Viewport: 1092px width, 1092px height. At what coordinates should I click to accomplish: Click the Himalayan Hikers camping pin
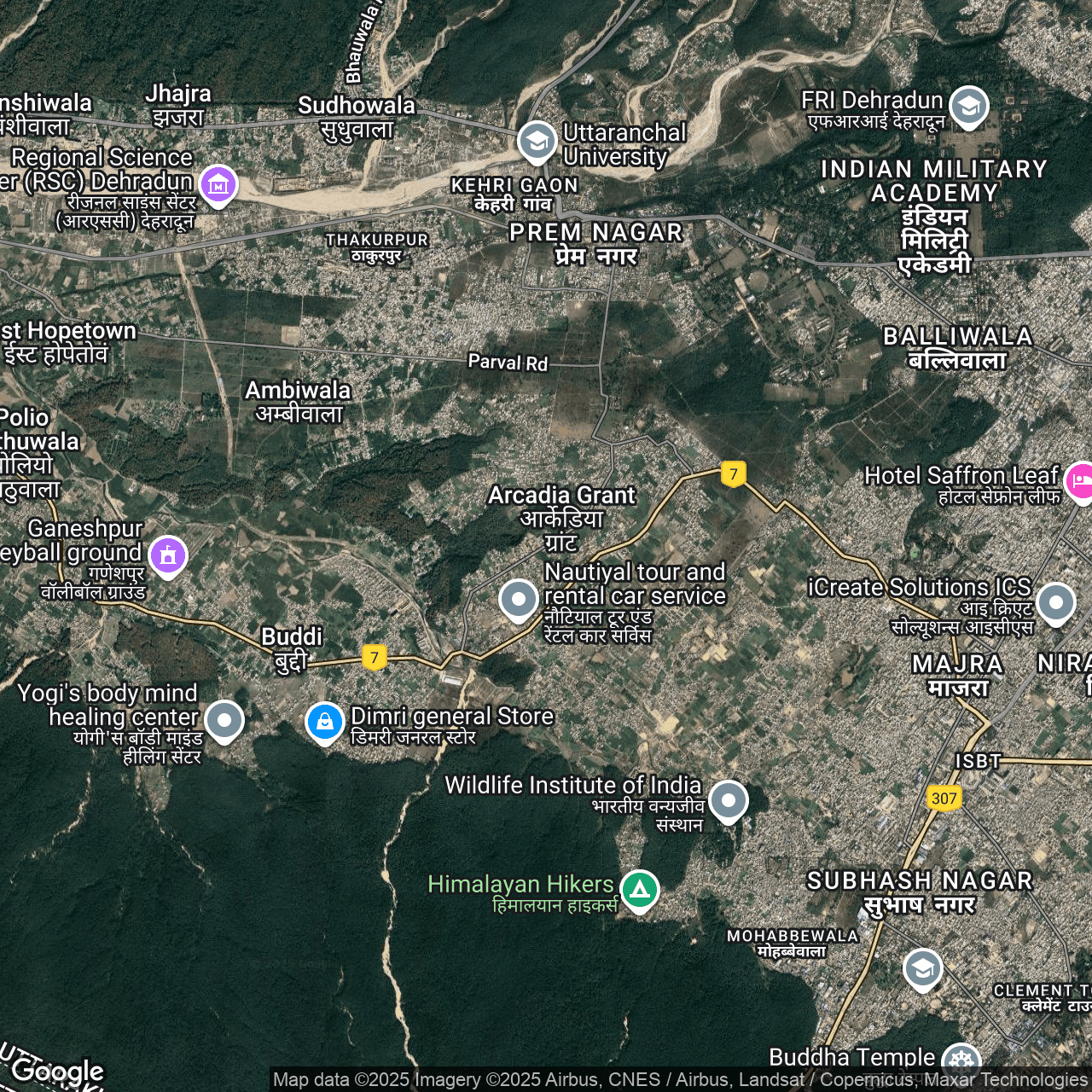click(639, 890)
